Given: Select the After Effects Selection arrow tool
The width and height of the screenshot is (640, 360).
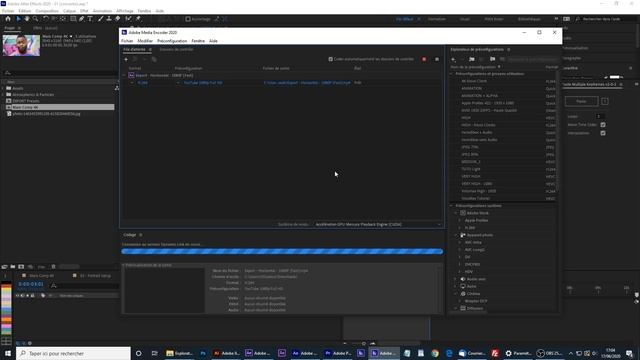Looking at the screenshot, I should [x=18, y=19].
